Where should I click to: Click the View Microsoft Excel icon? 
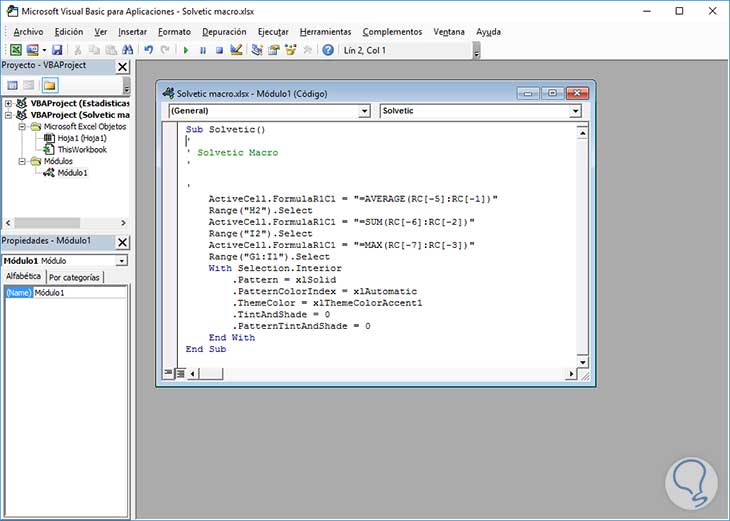(x=15, y=50)
